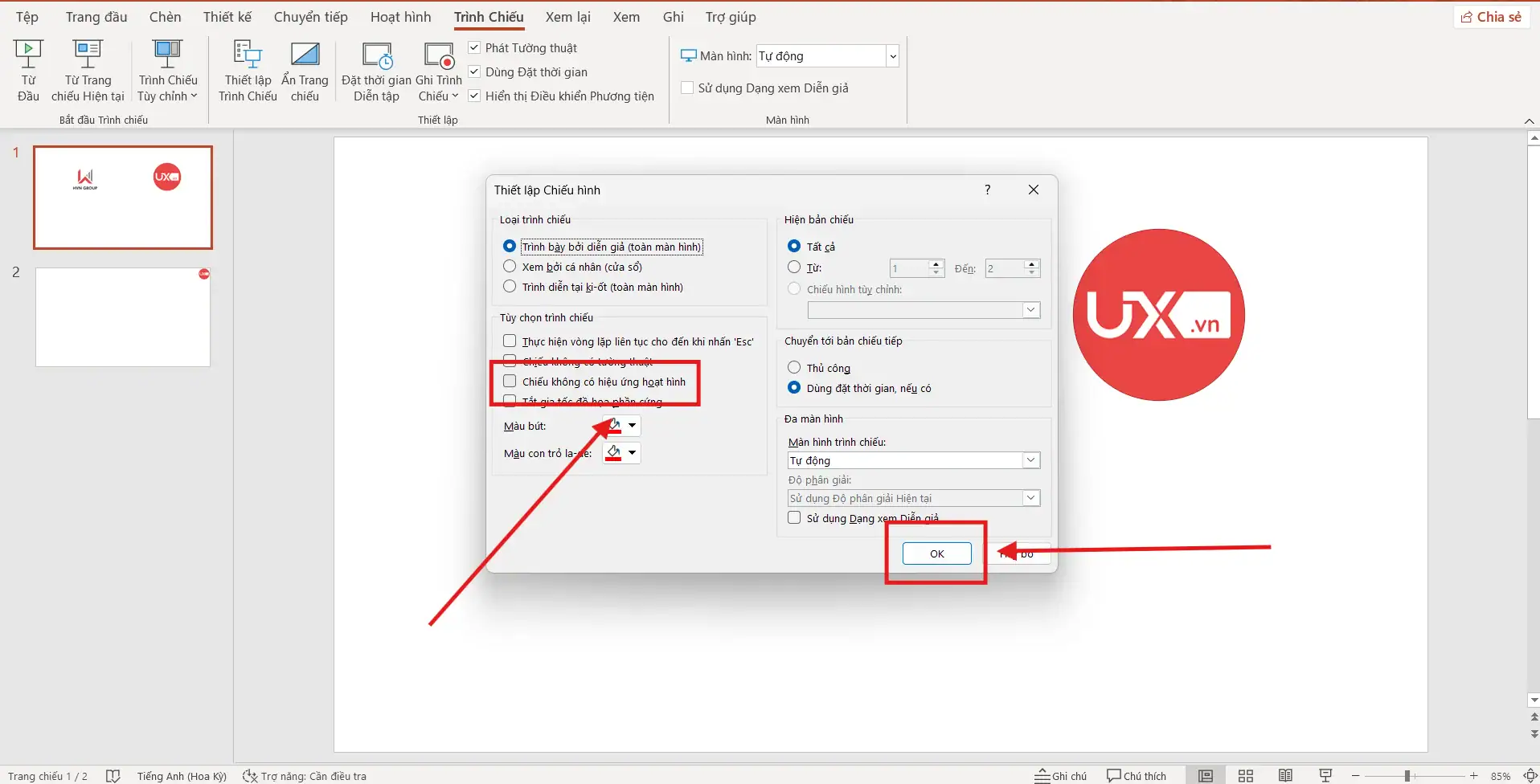The width and height of the screenshot is (1540, 784).
Task: Open the Chuyển tiếp ribbon tab
Action: point(310,17)
